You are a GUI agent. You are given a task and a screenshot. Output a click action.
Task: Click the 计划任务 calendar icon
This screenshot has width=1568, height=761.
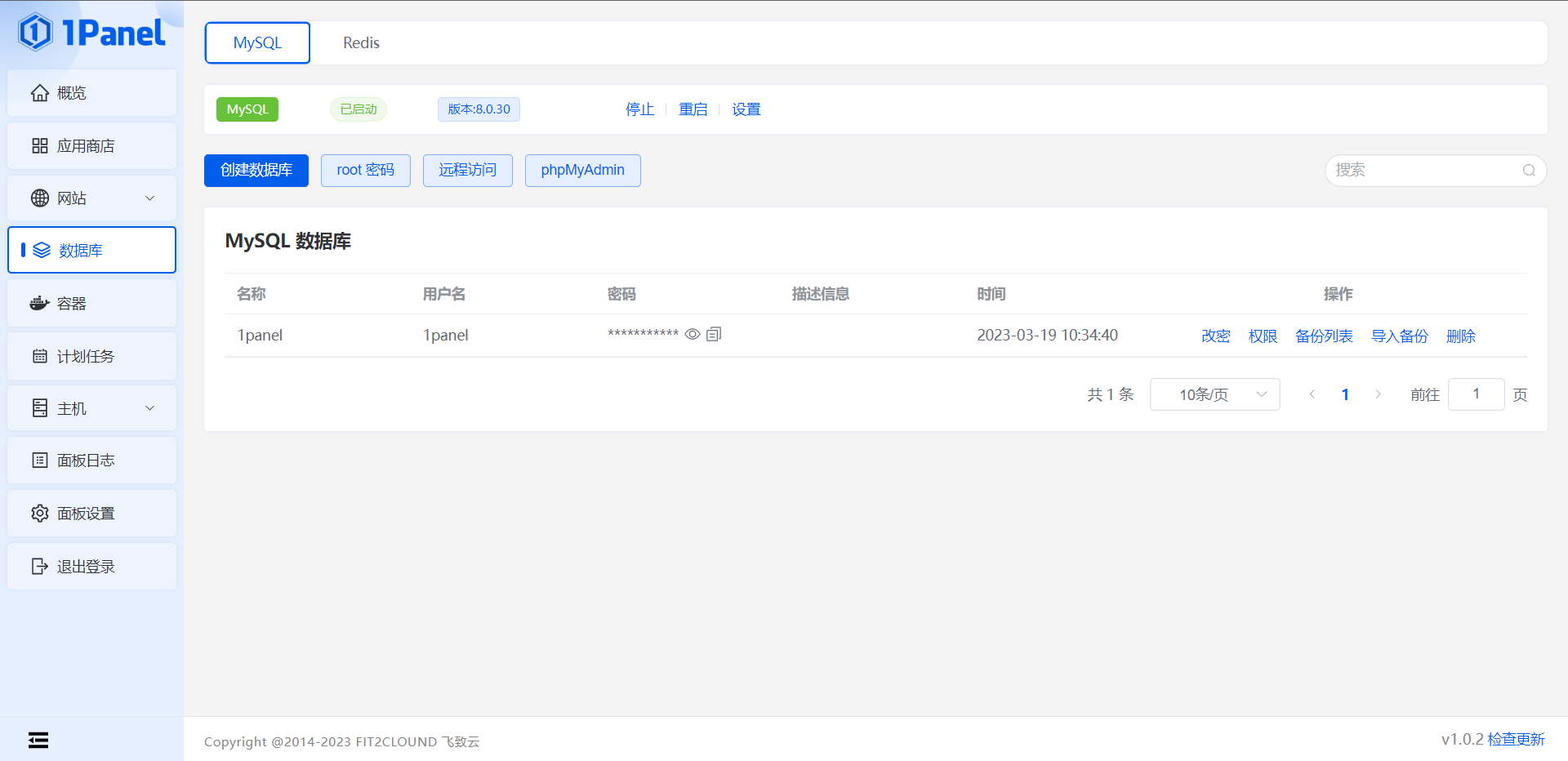40,356
